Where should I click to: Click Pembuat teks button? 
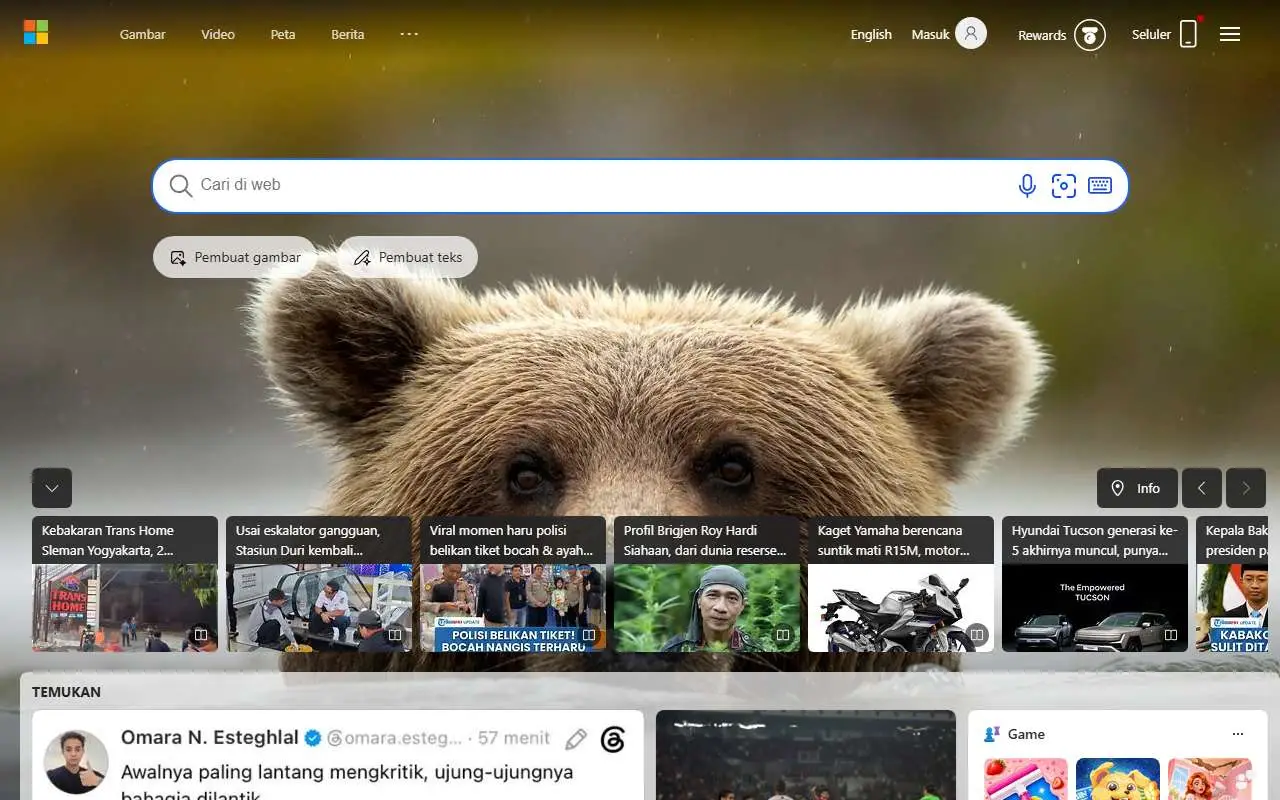[408, 257]
